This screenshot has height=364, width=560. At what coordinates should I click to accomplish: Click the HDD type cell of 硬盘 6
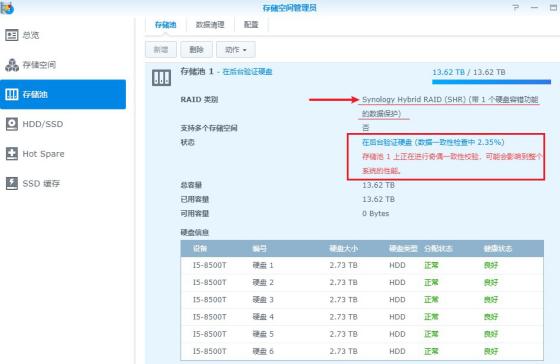pyautogui.click(x=397, y=351)
